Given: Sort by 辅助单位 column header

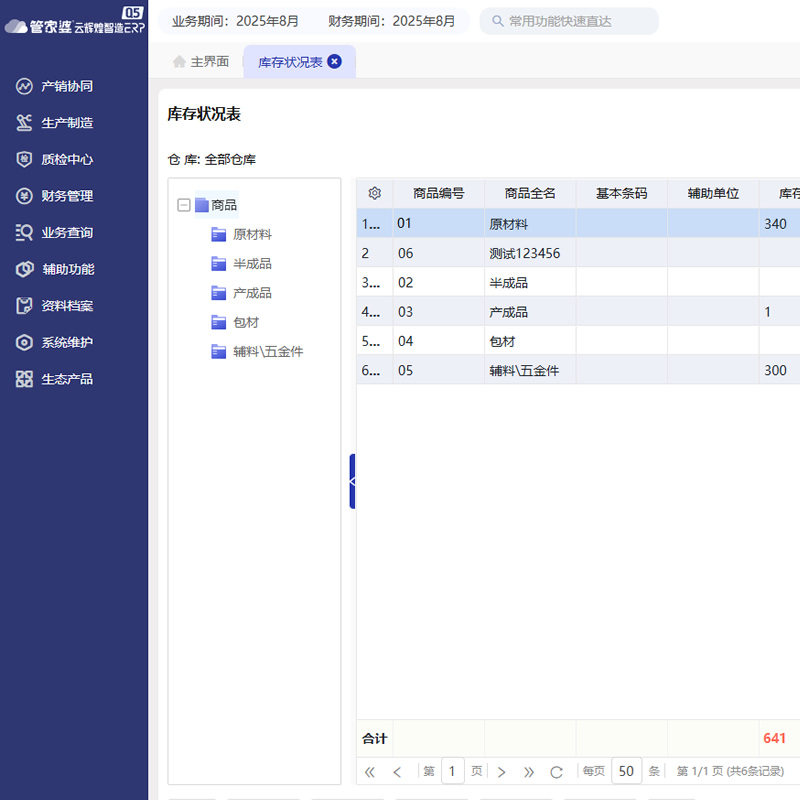Looking at the screenshot, I should (713, 193).
